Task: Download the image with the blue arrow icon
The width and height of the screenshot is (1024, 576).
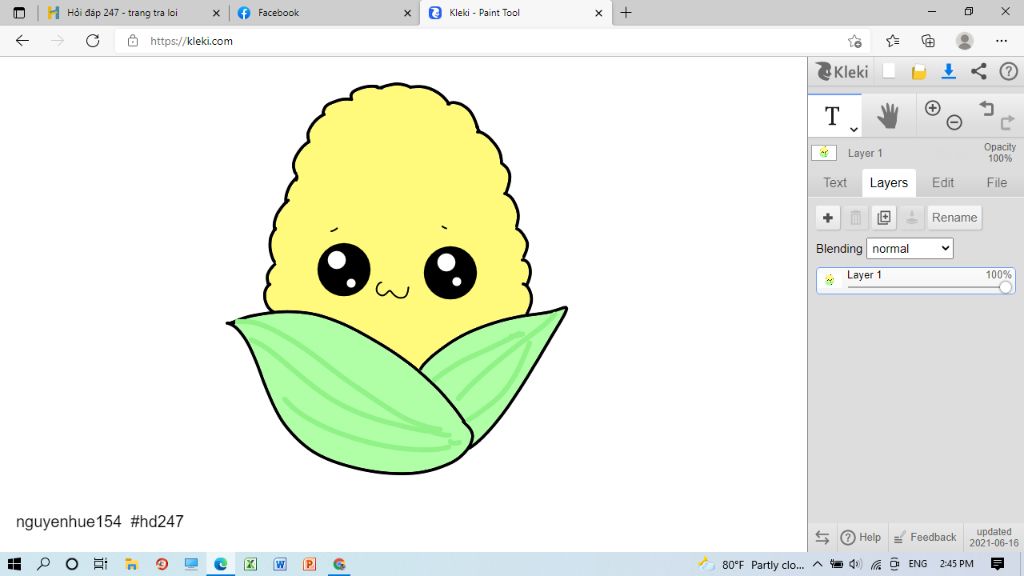Action: coord(949,72)
